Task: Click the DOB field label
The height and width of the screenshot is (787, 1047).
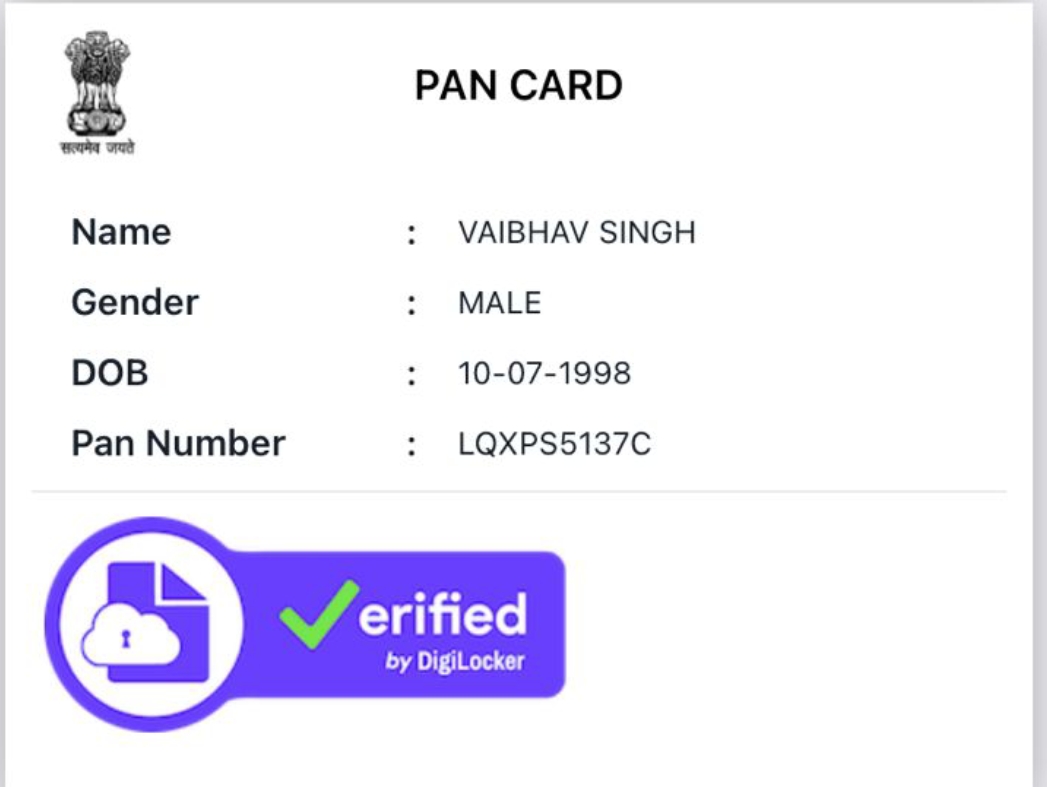Action: coord(110,374)
